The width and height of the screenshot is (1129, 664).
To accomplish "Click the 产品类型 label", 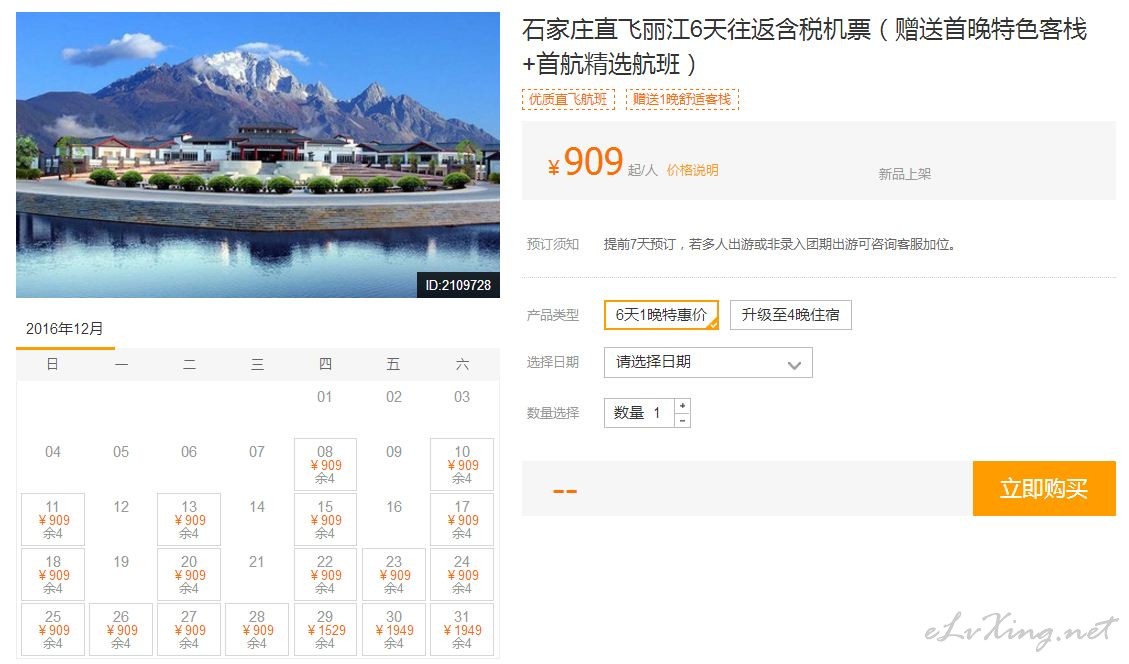I will coord(553,315).
